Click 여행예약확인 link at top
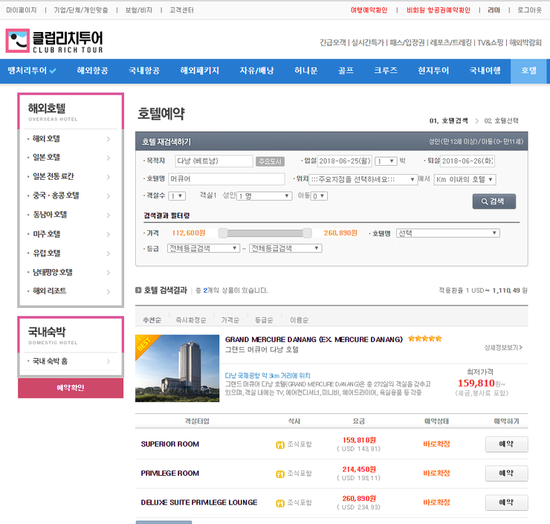The width and height of the screenshot is (550, 524). click(x=369, y=10)
